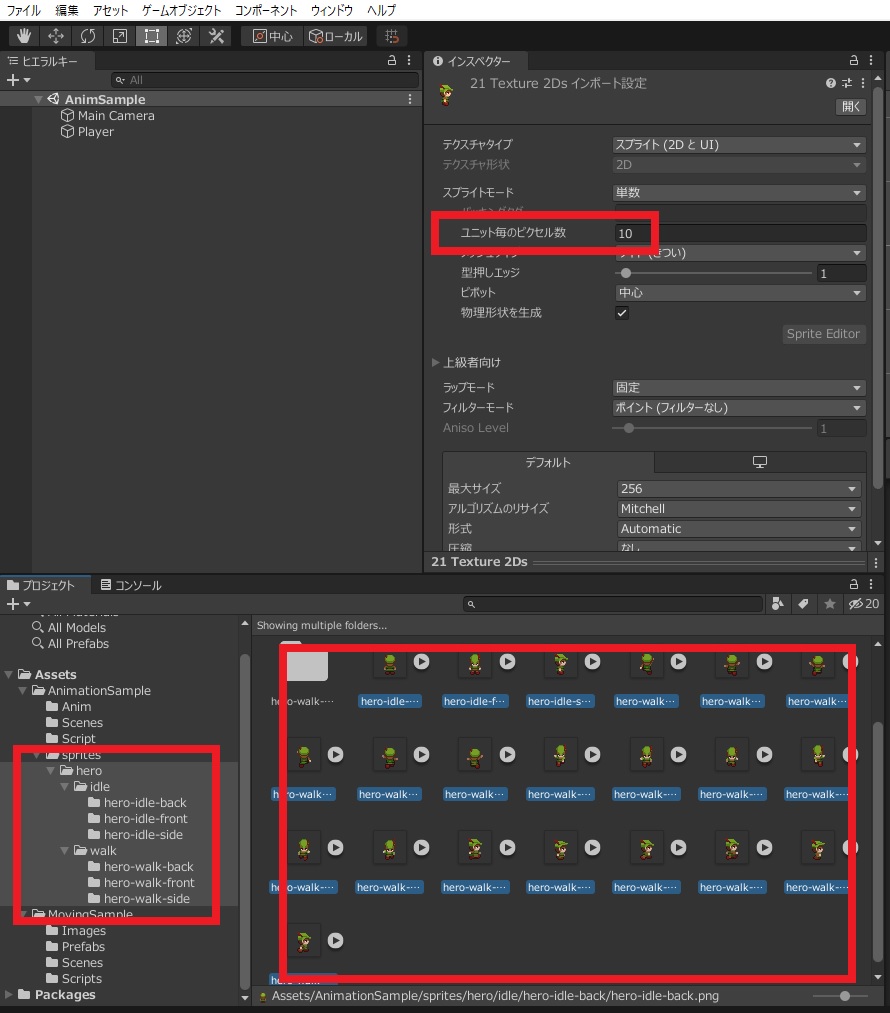Open ラップモード dropdown
Screen dimensions: 890x1013
click(x=739, y=388)
